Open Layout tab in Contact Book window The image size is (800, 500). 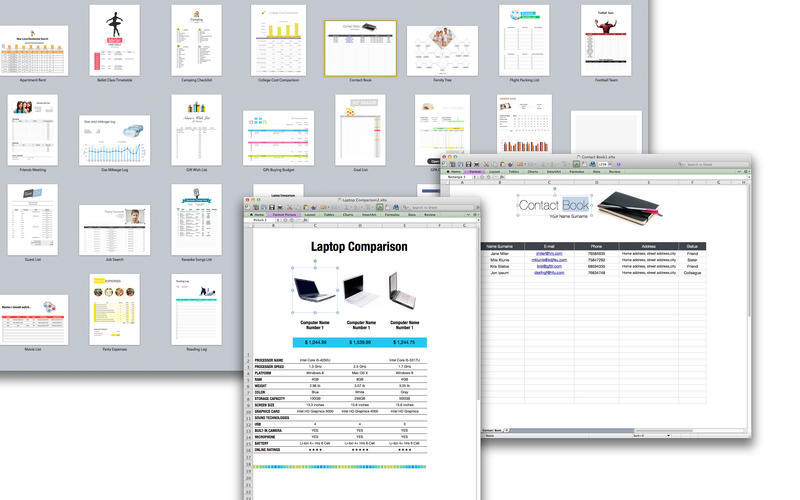[x=494, y=171]
